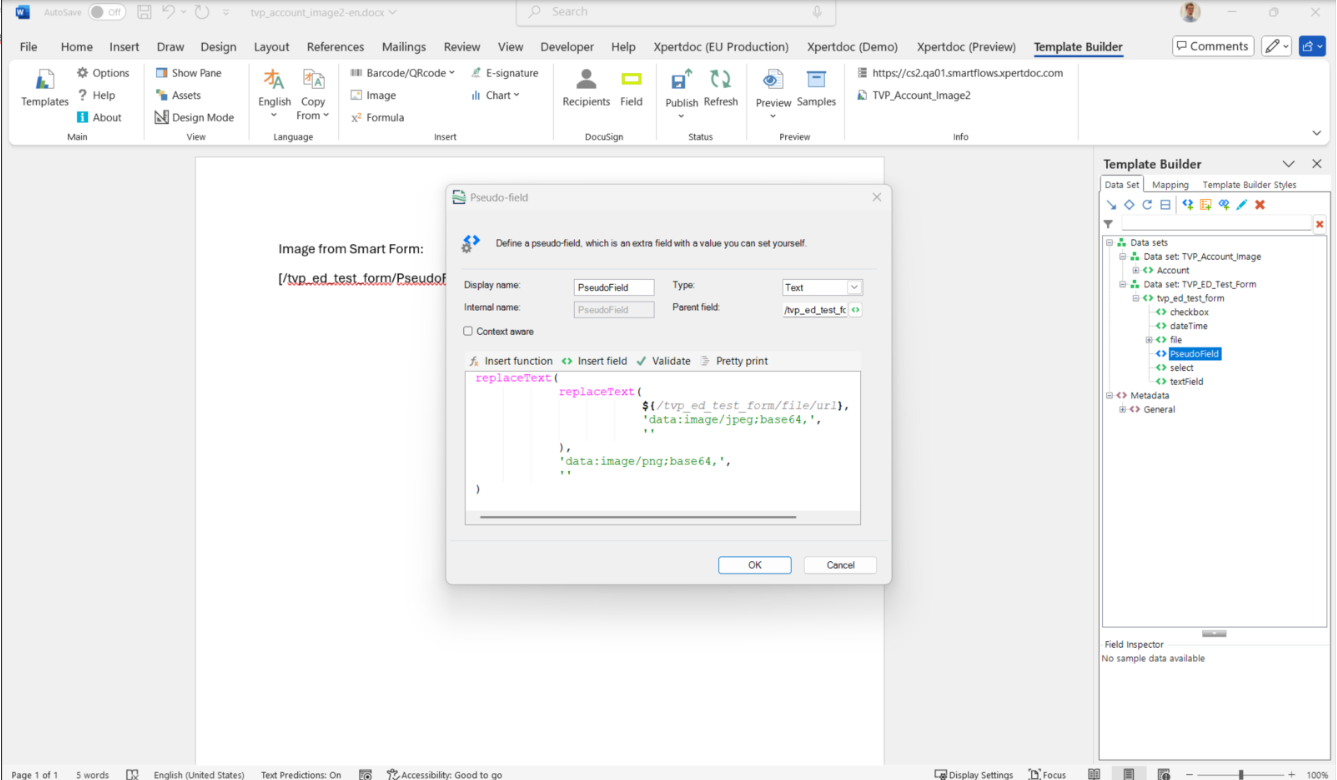Adjust the zoom slider in the status bar
The image size is (1337, 780).
(x=1240, y=774)
